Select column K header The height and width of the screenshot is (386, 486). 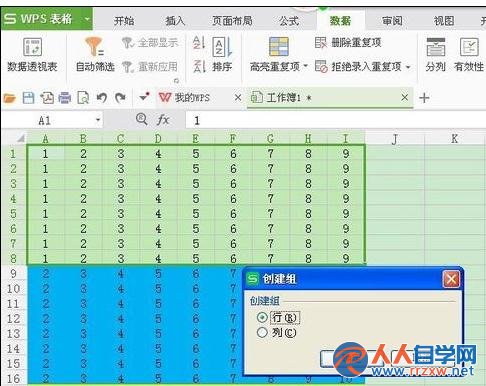[x=454, y=139]
